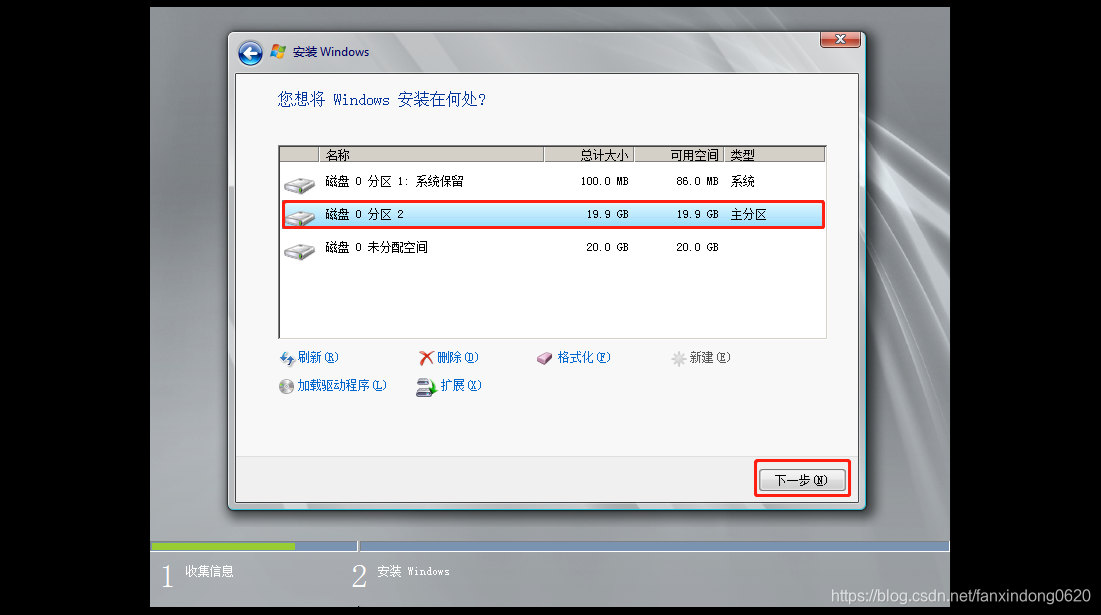Viewport: 1101px width, 615px height.
Task: Click drive icon for 磁盘 0 分区 2
Action: pos(299,218)
